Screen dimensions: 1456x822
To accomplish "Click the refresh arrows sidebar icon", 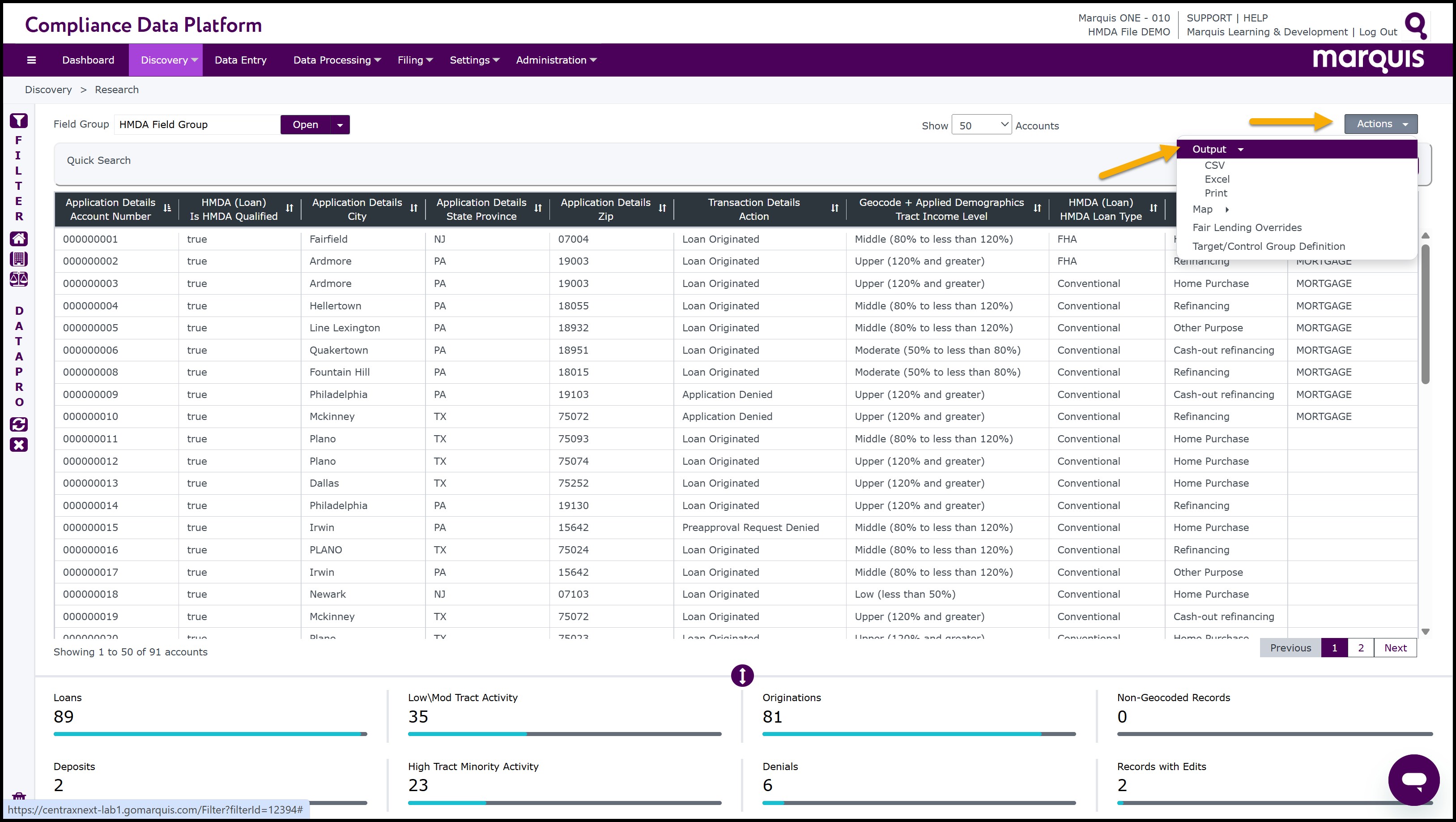I will click(19, 424).
